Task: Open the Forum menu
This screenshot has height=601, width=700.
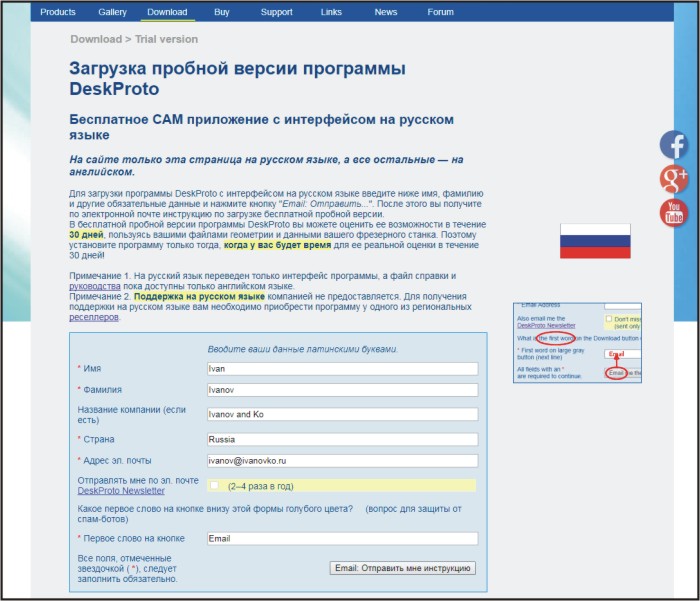Action: 440,12
